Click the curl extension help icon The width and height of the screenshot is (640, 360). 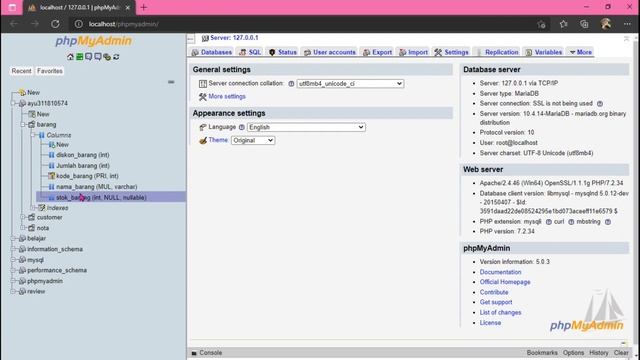pos(571,222)
